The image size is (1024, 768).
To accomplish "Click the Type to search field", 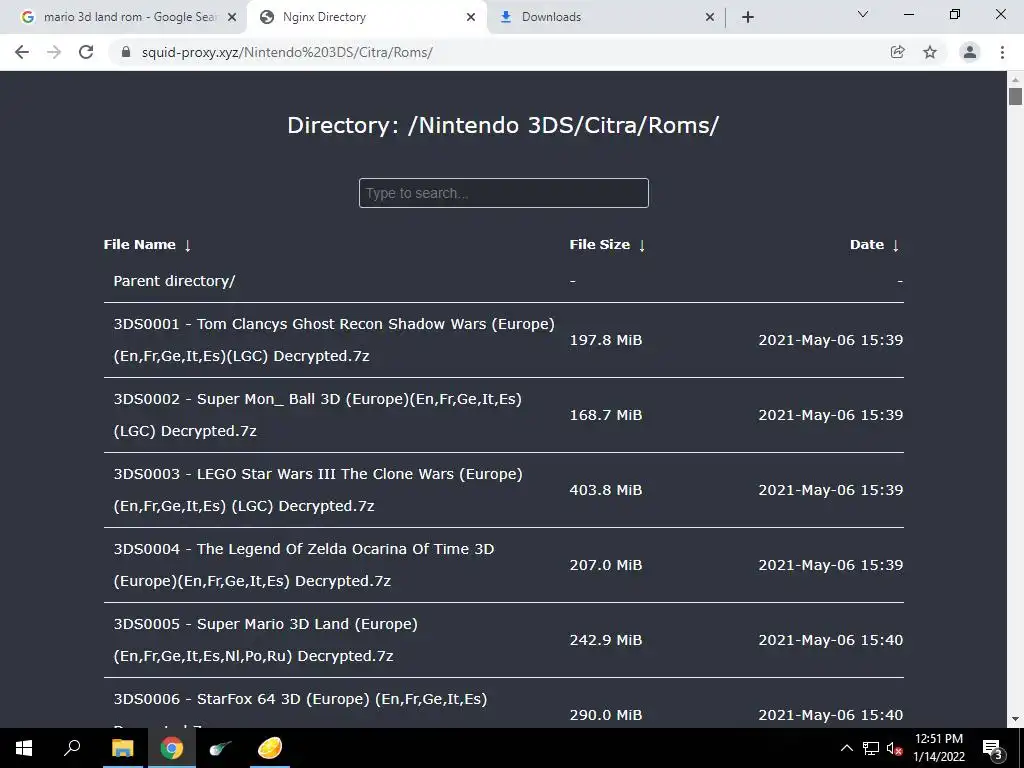I will coord(504,193).
